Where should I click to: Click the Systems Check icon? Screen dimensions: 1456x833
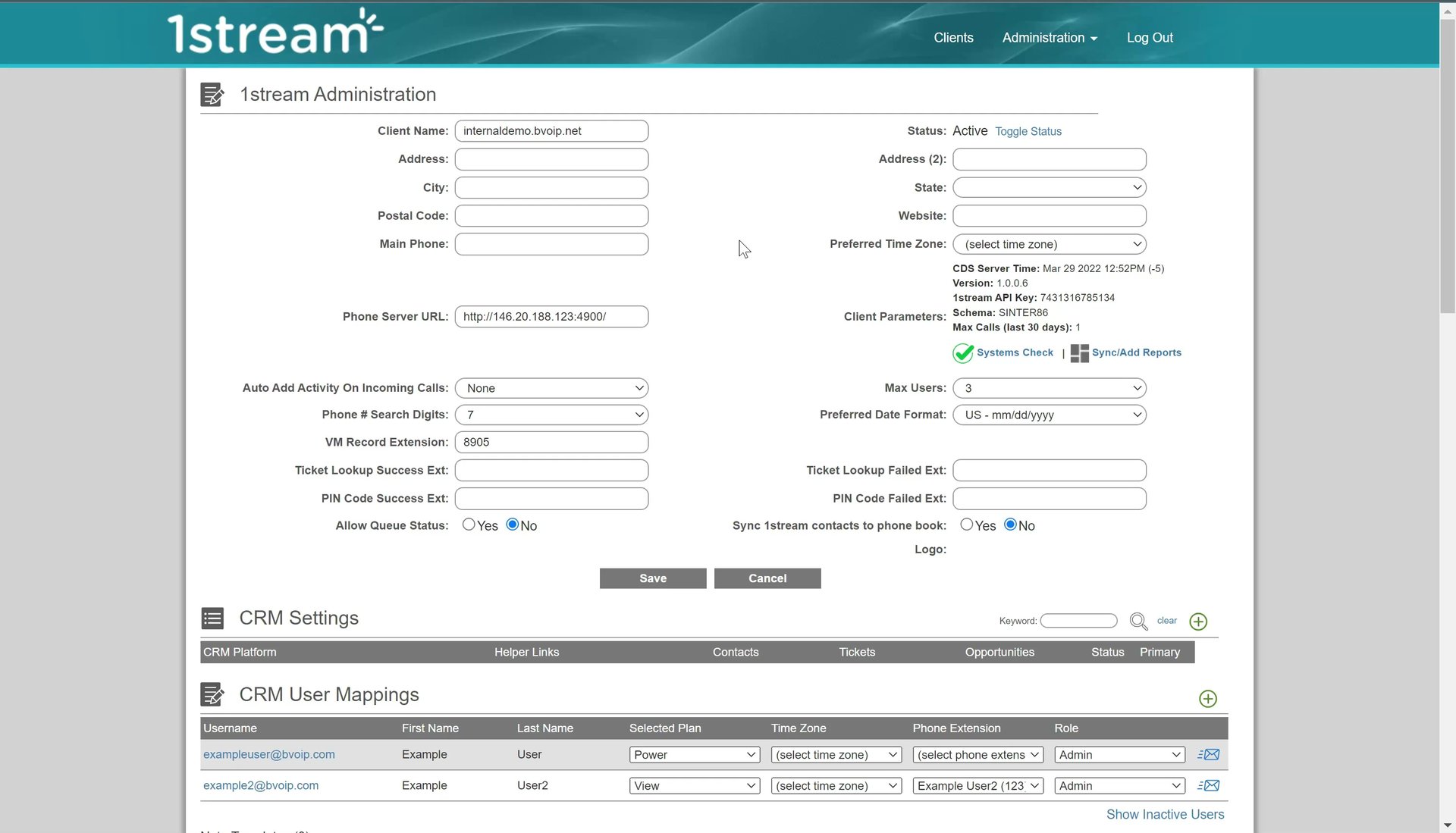point(963,352)
